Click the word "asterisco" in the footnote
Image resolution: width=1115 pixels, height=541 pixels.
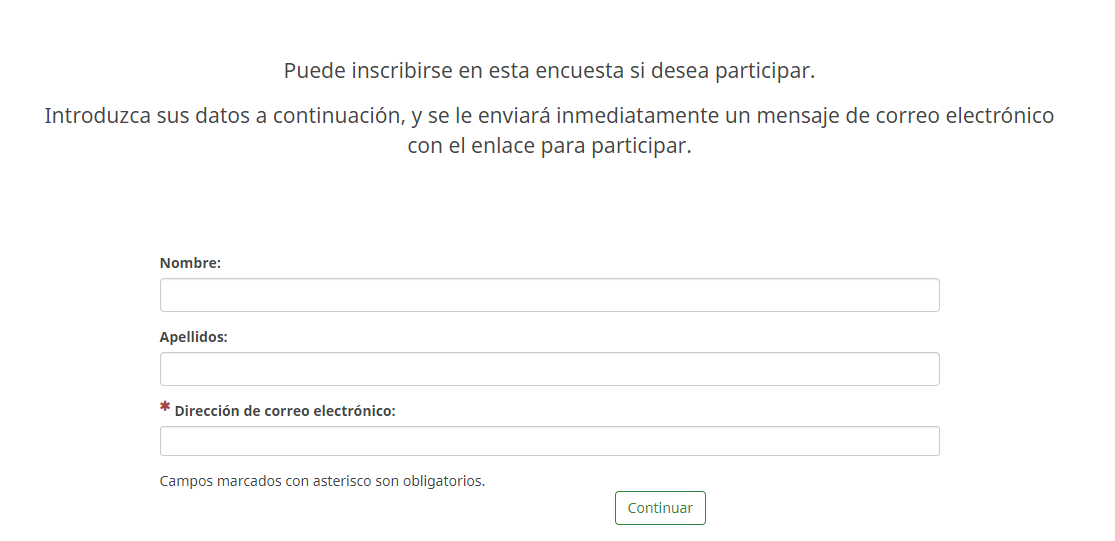click(339, 481)
